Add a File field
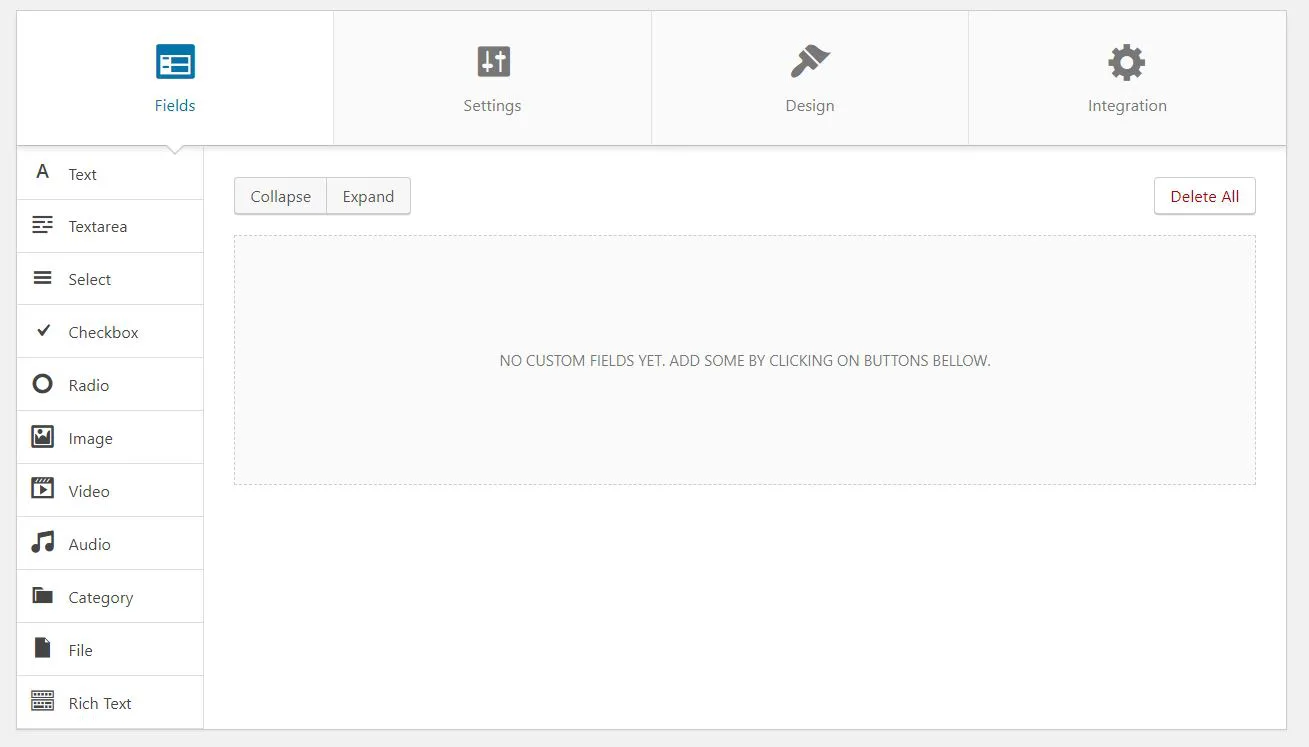 coord(110,650)
